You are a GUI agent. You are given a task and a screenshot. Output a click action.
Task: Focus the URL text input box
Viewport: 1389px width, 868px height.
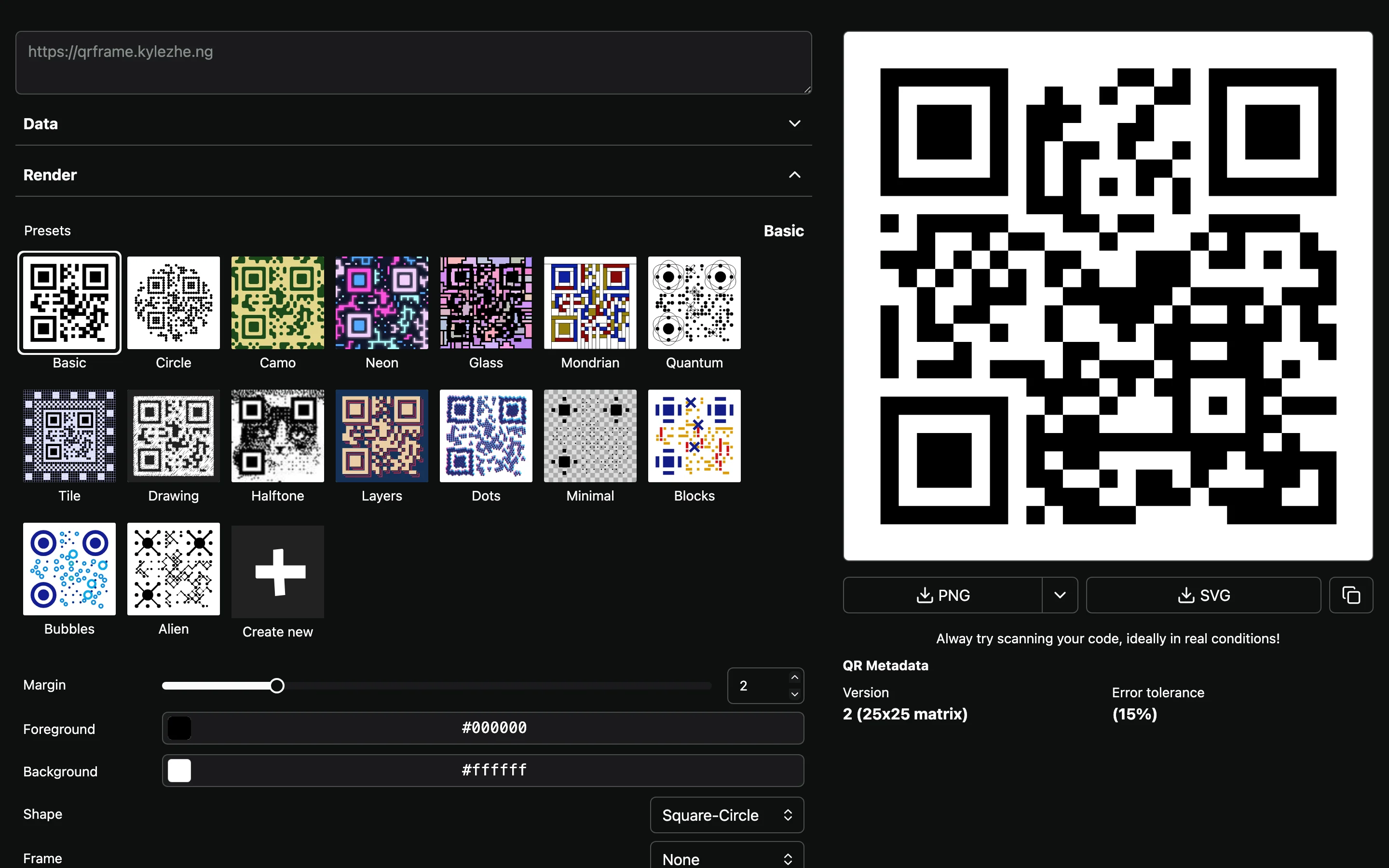413,63
